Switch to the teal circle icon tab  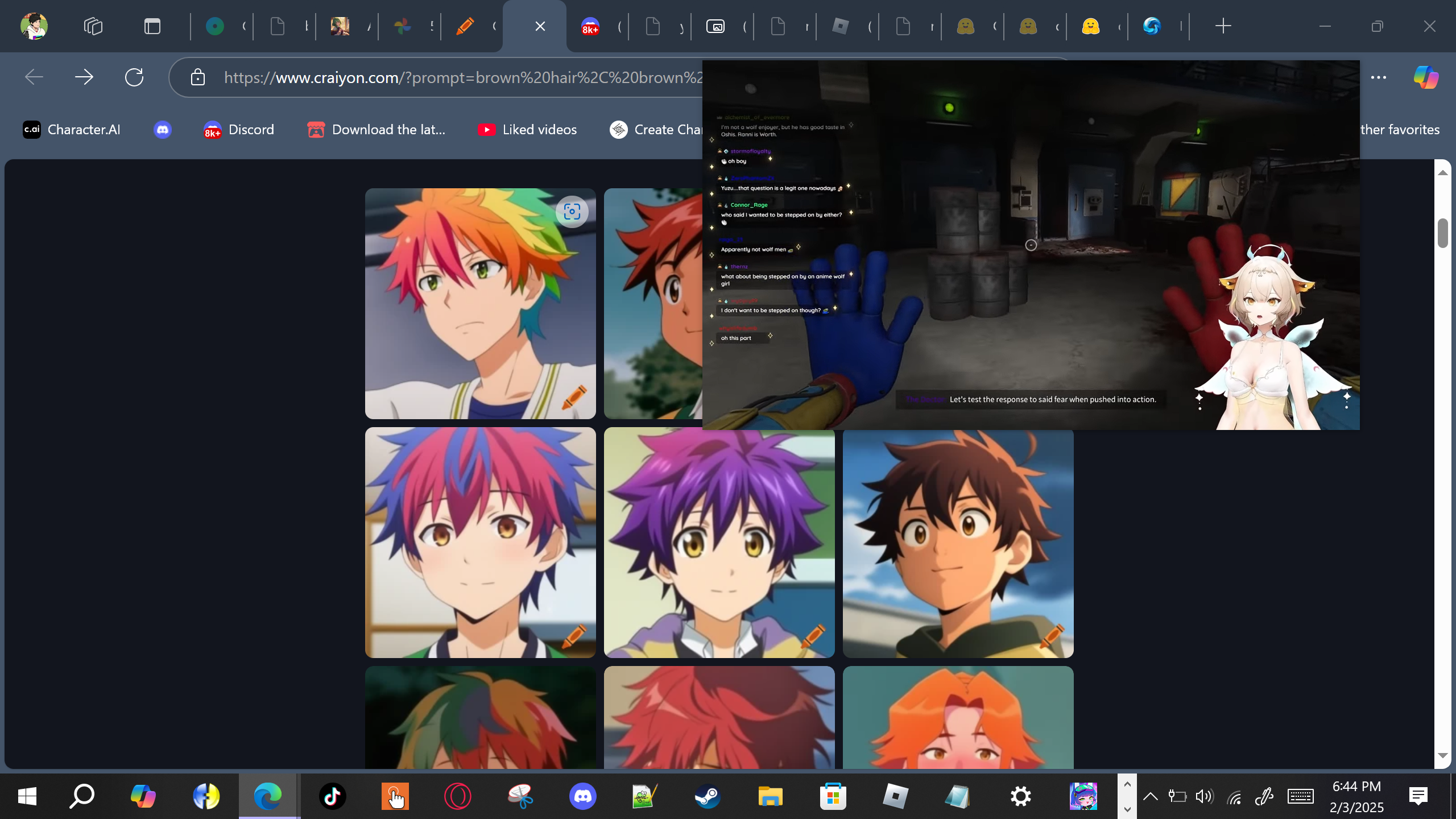pyautogui.click(x=215, y=26)
